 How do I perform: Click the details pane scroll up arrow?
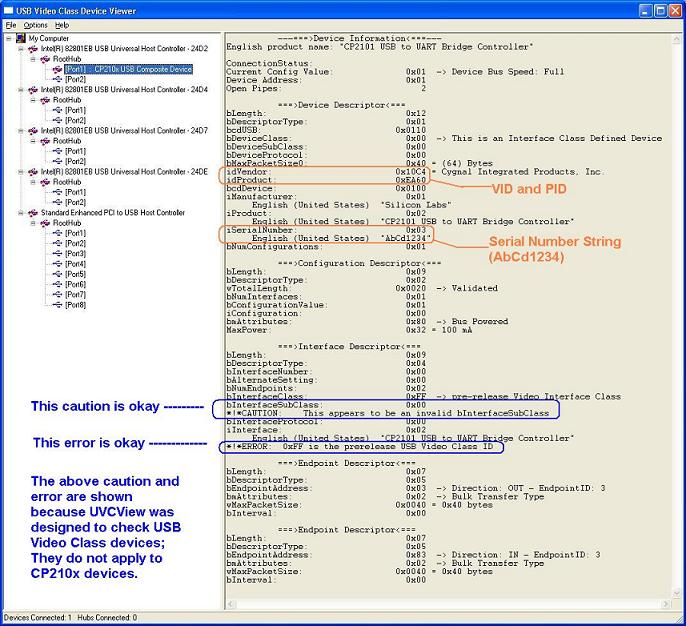(677, 38)
